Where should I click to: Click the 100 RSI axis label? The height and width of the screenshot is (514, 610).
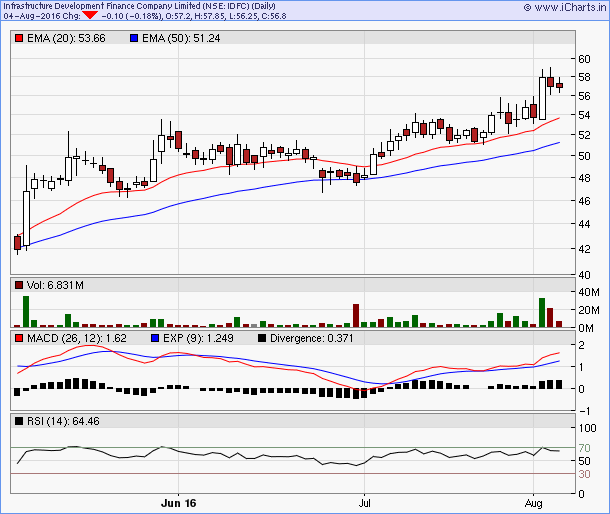(587, 428)
